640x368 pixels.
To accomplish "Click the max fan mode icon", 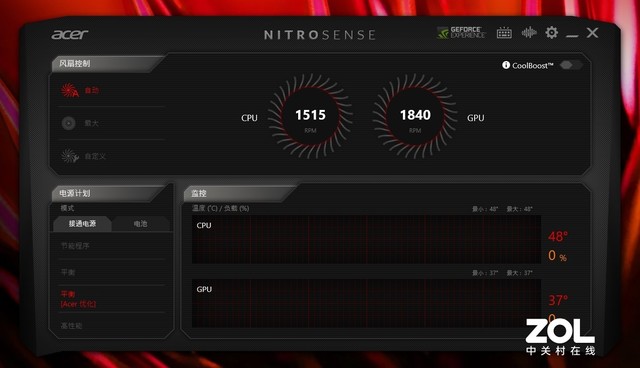I will click(x=68, y=123).
